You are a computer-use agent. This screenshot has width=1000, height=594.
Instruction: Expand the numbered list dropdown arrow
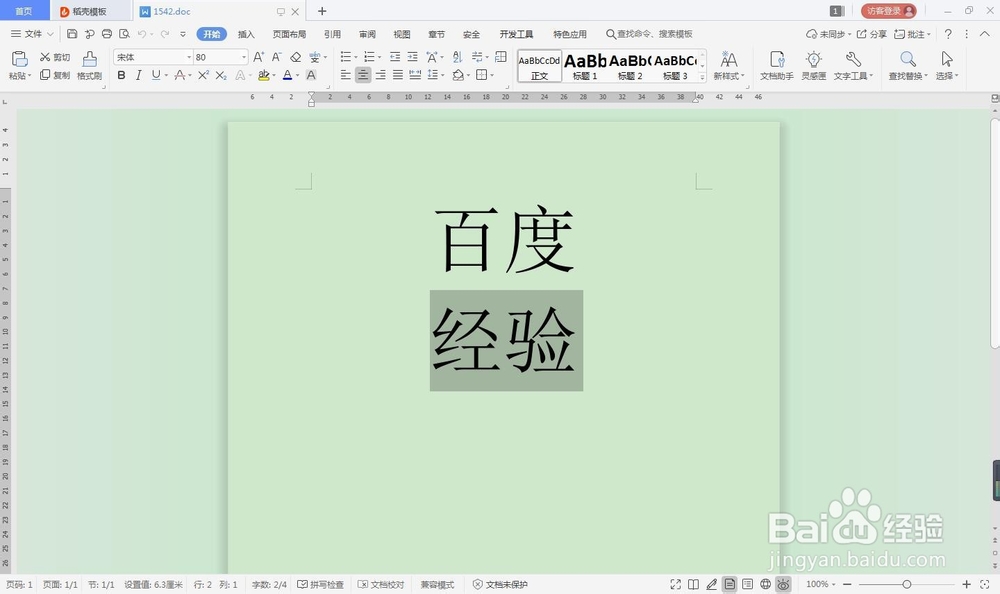click(379, 57)
